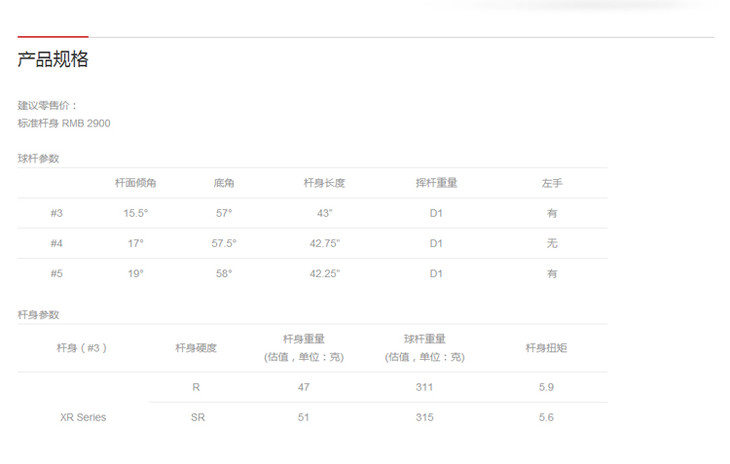Select the 杆面倾角 column header
This screenshot has height=464, width=730.
pos(135,184)
